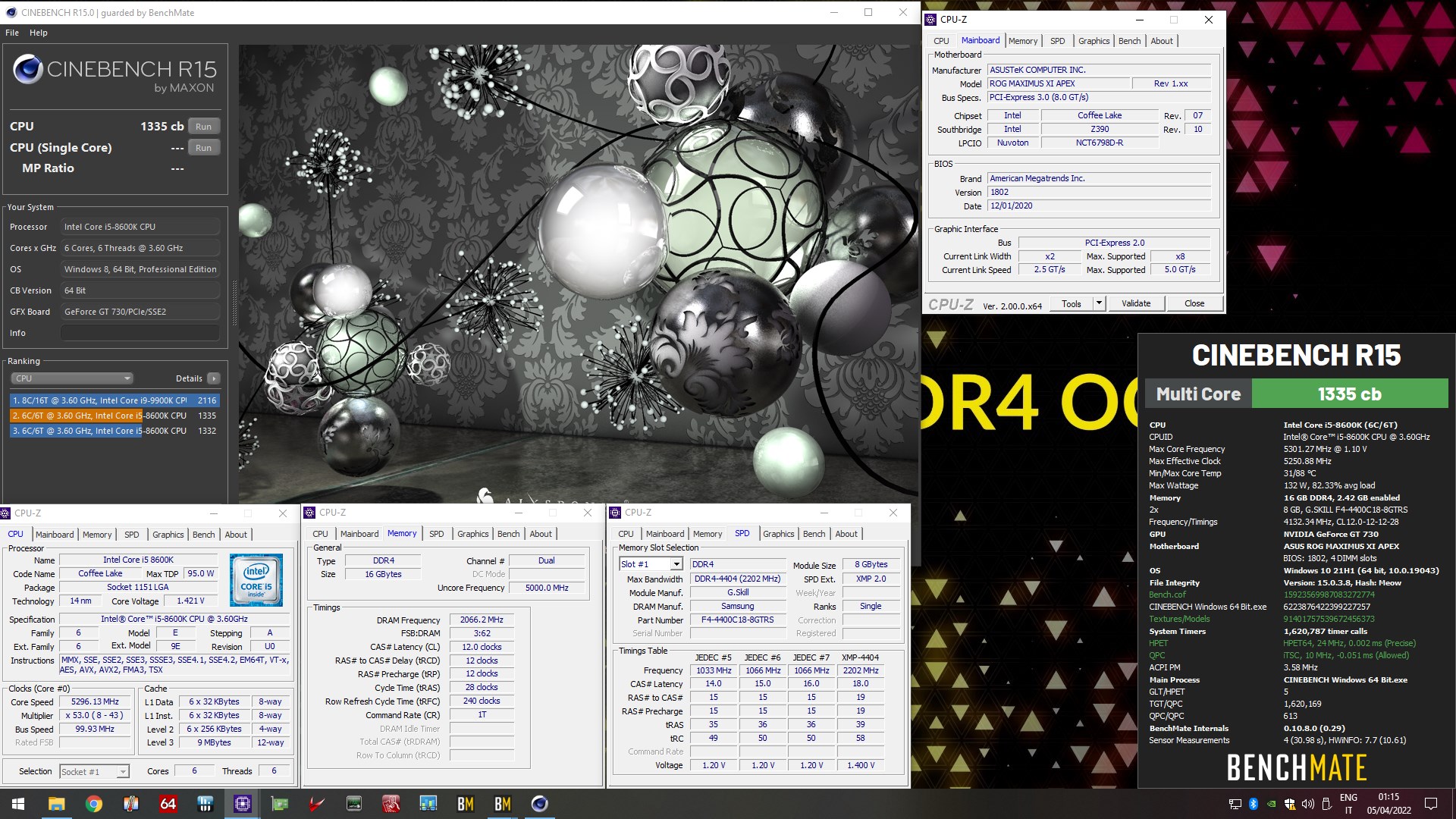This screenshot has width=1456, height=819.
Task: Open the first BenchMate BM taskbar icon
Action: coord(466,804)
